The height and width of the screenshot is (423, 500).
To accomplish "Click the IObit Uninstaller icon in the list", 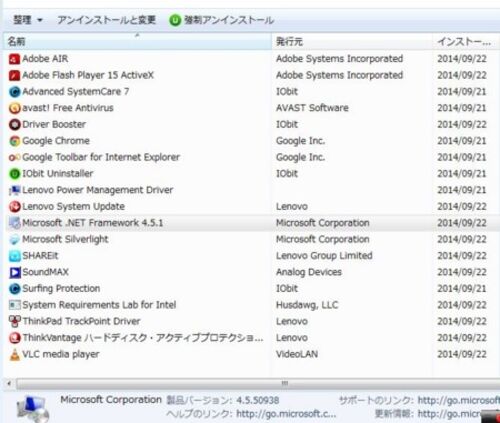I will click(x=14, y=174).
